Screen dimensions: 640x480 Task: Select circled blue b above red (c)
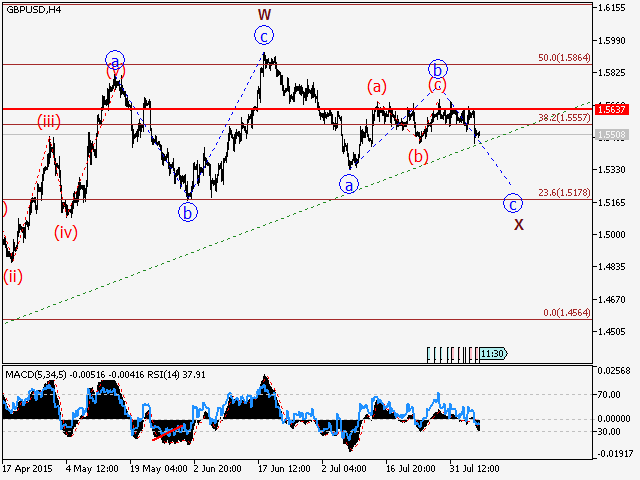click(x=438, y=69)
